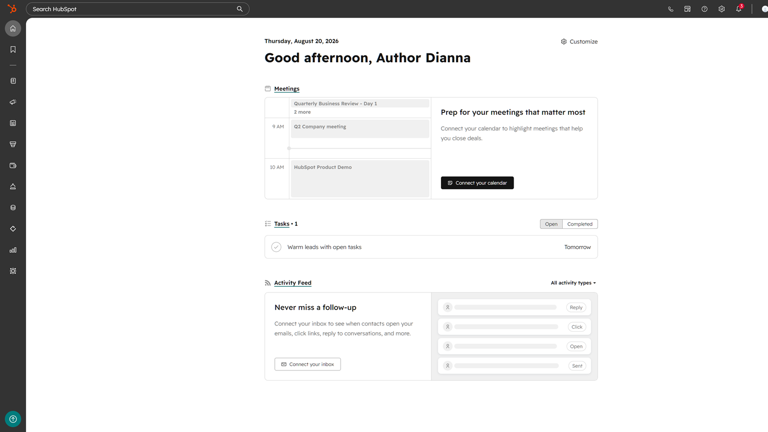
Task: Click the Reply pill in activity preview
Action: click(576, 307)
